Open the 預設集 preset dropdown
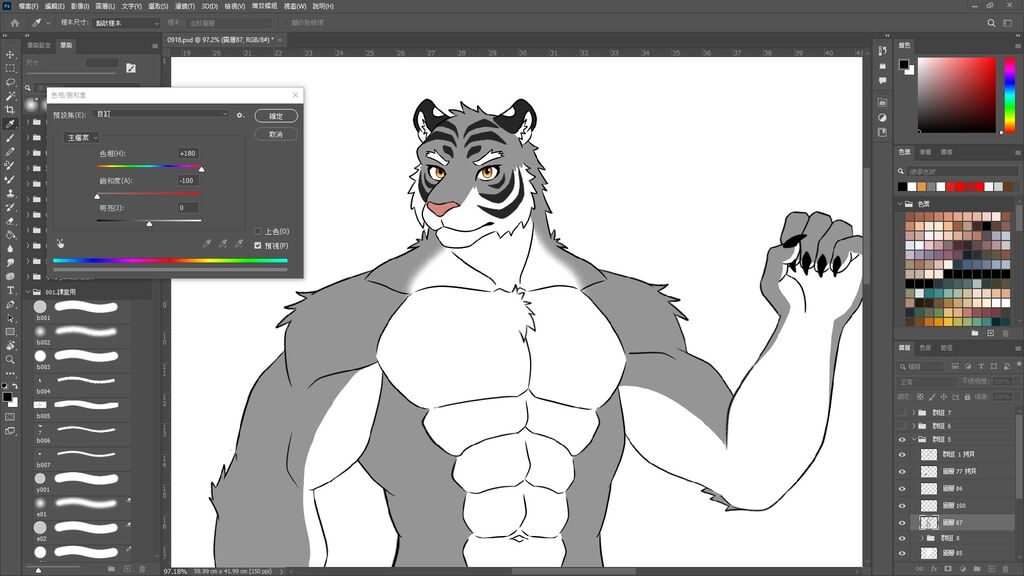Viewport: 1024px width, 576px height. [162, 115]
